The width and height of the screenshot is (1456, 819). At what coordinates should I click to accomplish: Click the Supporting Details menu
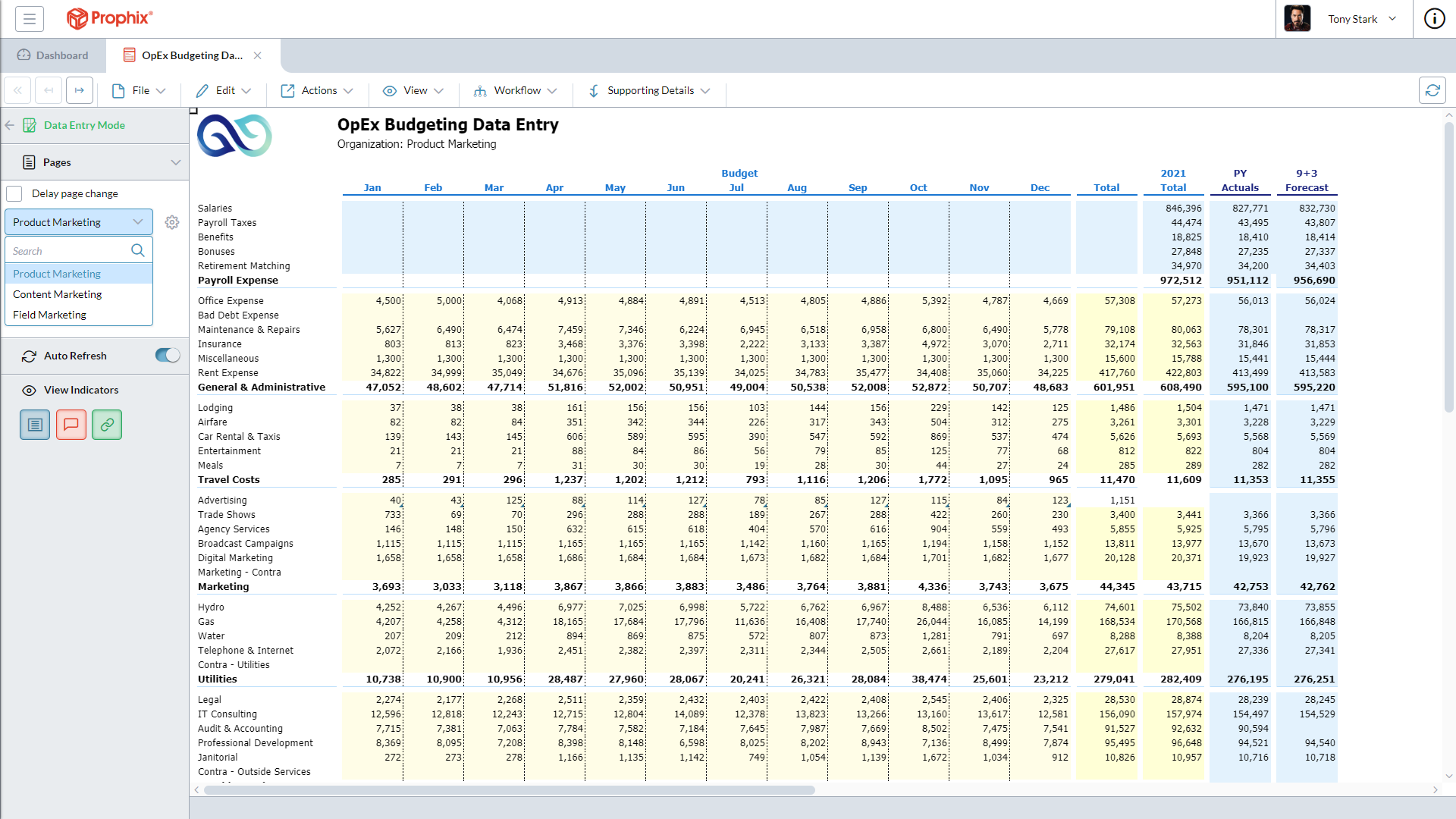650,90
